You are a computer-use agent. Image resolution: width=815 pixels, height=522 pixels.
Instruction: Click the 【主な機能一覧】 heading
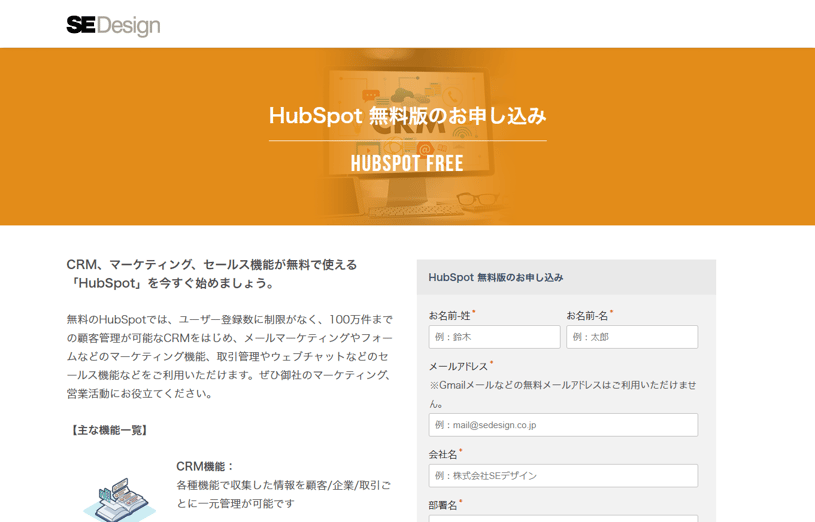109,430
